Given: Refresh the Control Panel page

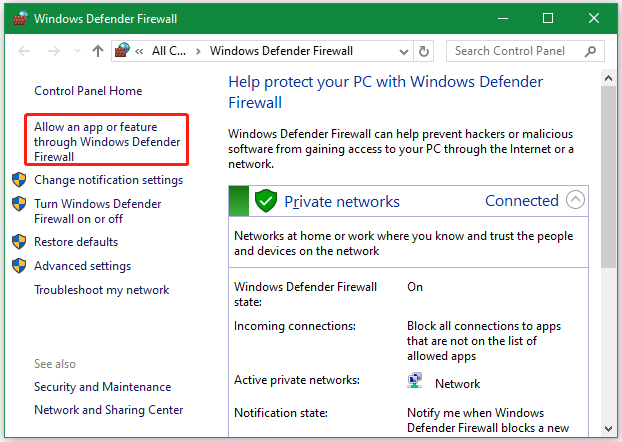Looking at the screenshot, I should point(424,51).
